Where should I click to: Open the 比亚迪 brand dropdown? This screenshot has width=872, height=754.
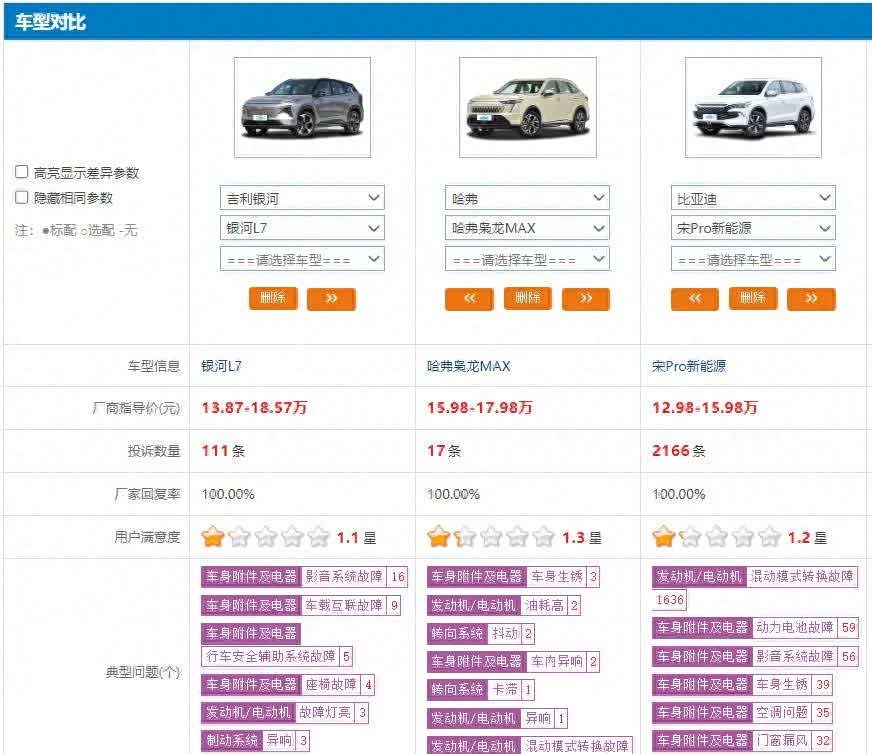point(753,198)
